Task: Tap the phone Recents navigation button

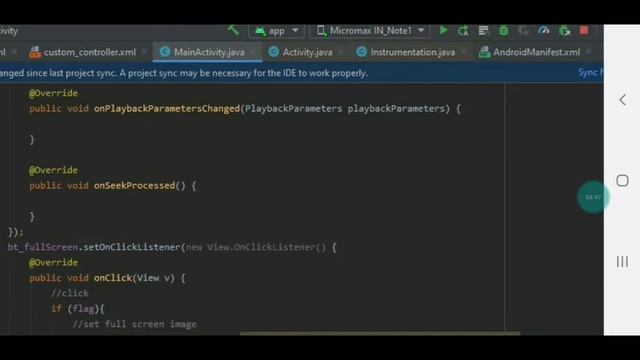Action: (x=622, y=262)
